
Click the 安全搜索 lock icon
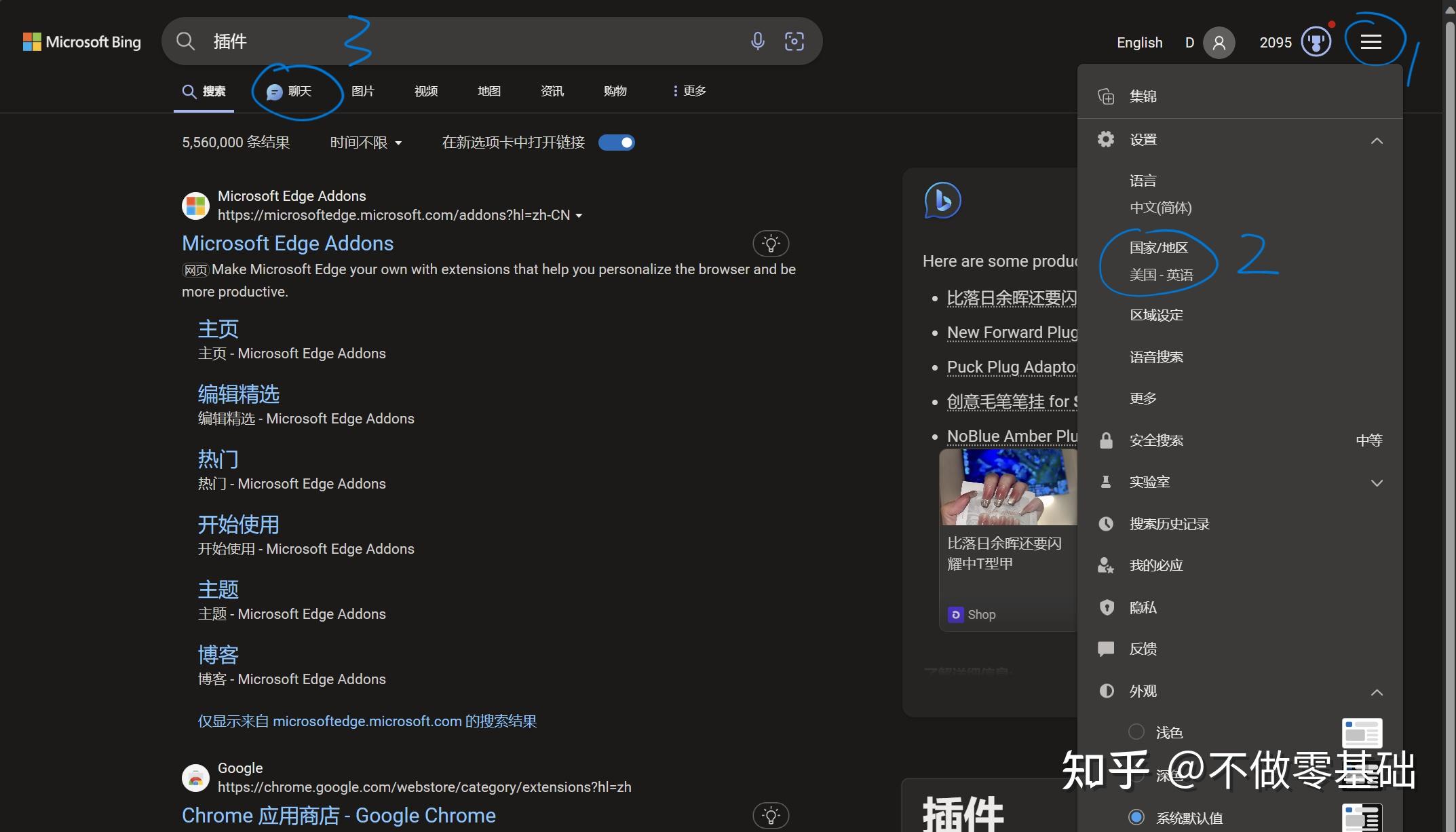(1106, 440)
